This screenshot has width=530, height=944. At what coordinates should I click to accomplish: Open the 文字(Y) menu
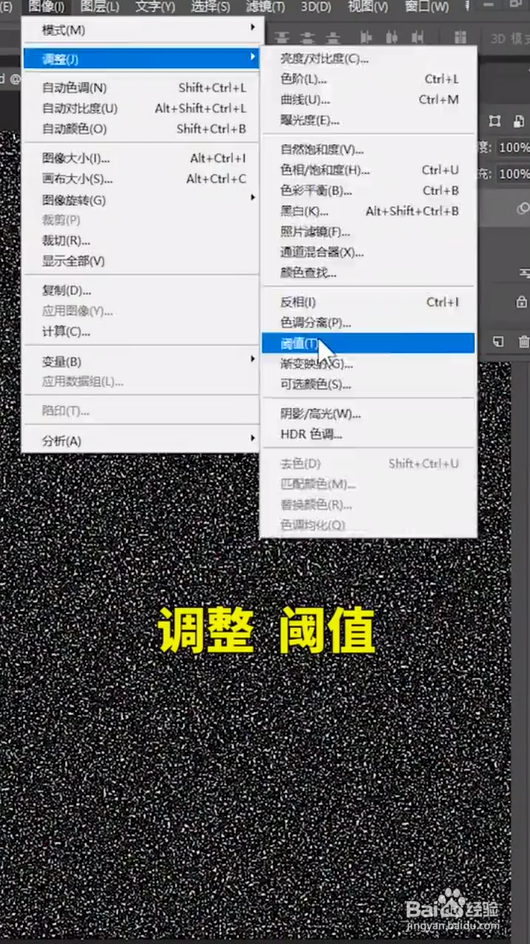(x=155, y=7)
